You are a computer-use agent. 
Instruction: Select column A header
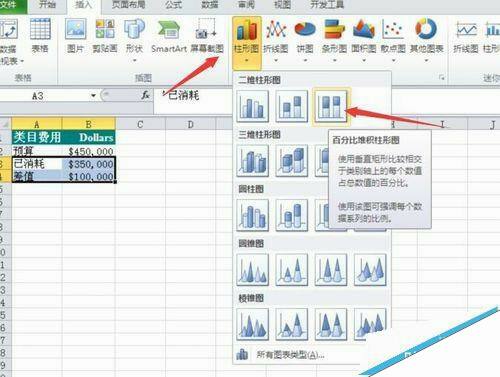(x=37, y=124)
